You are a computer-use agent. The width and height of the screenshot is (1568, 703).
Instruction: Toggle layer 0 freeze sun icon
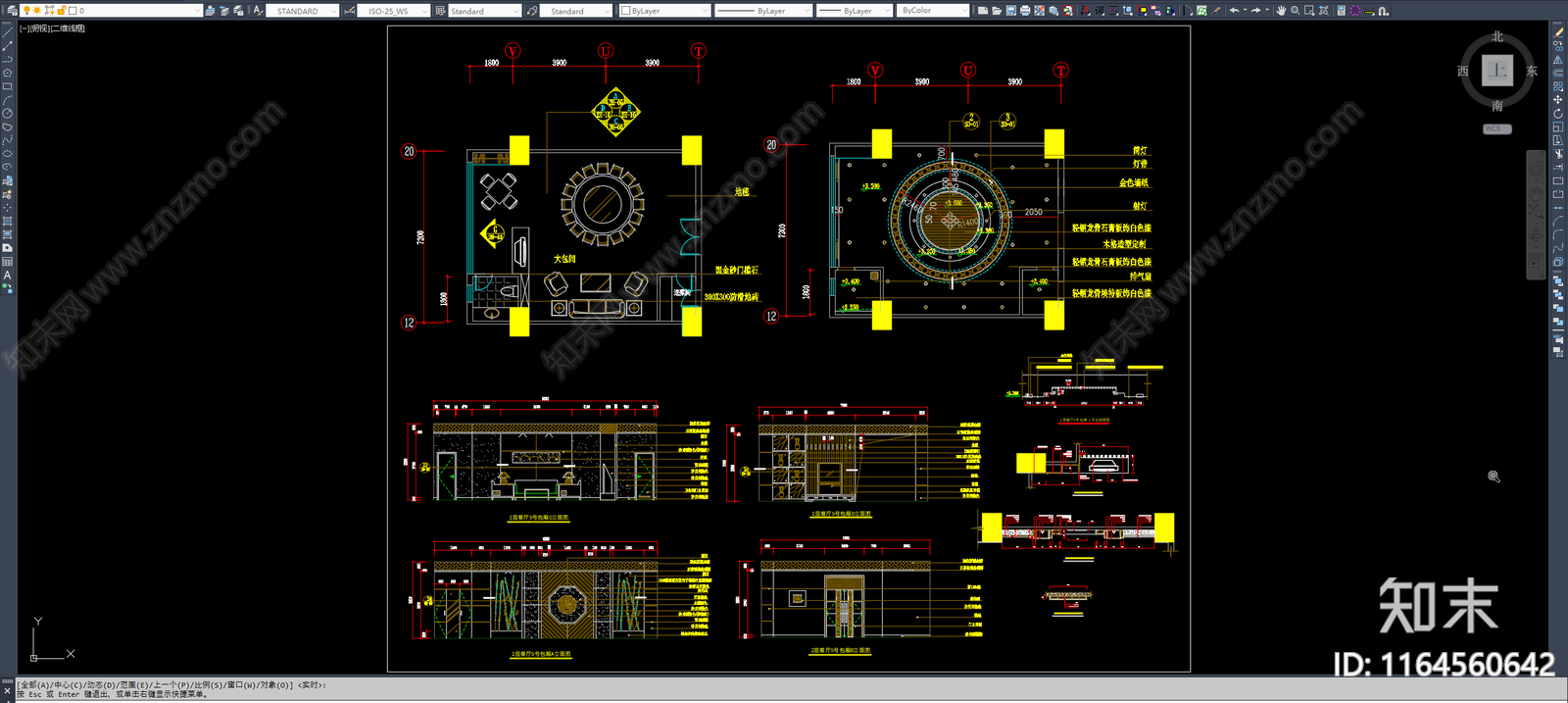point(37,11)
